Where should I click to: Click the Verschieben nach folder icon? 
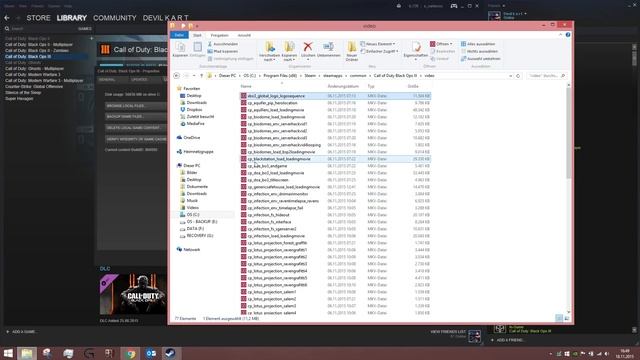[x=269, y=51]
